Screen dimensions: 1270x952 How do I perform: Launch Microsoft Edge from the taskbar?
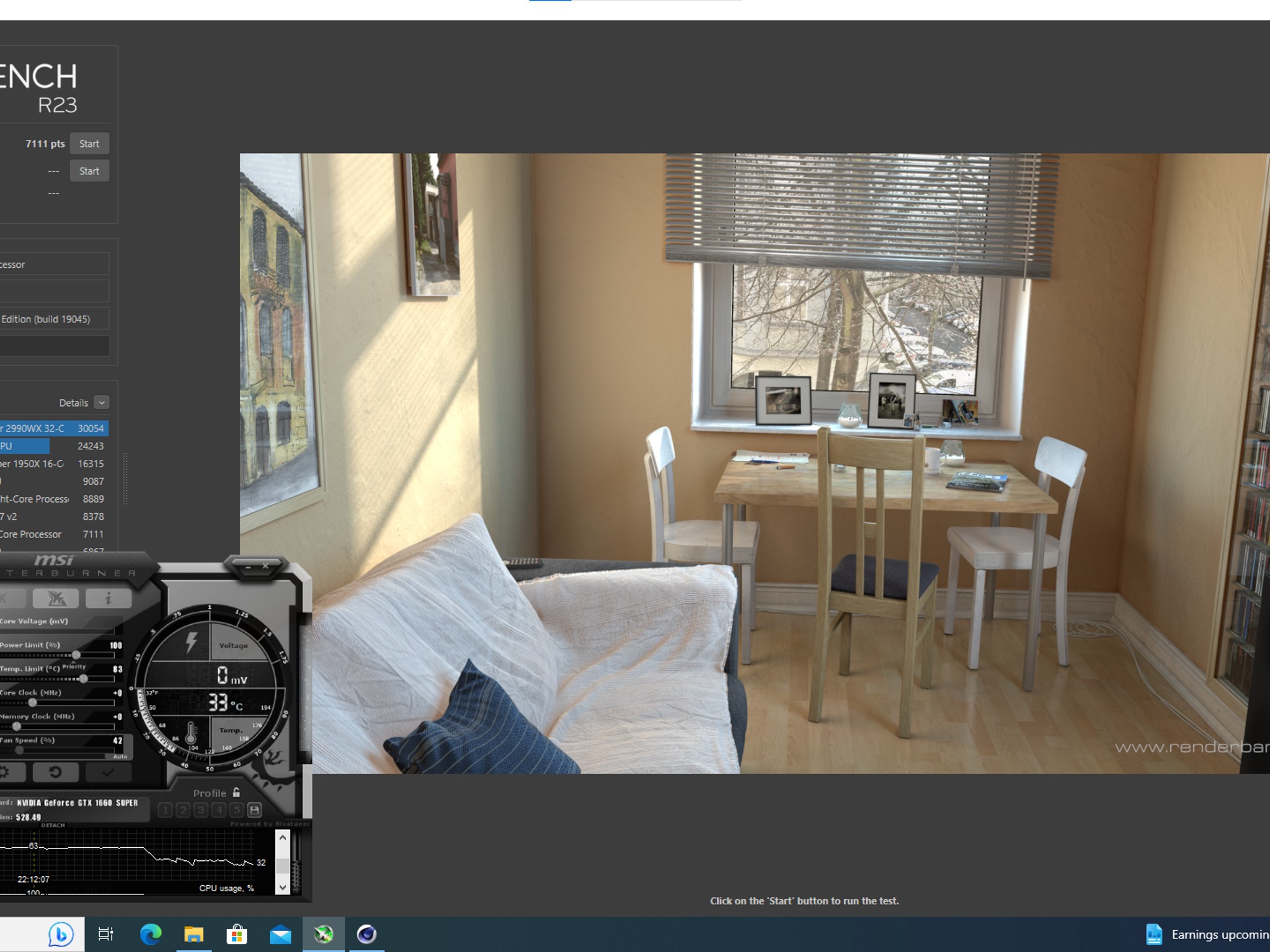coord(151,934)
